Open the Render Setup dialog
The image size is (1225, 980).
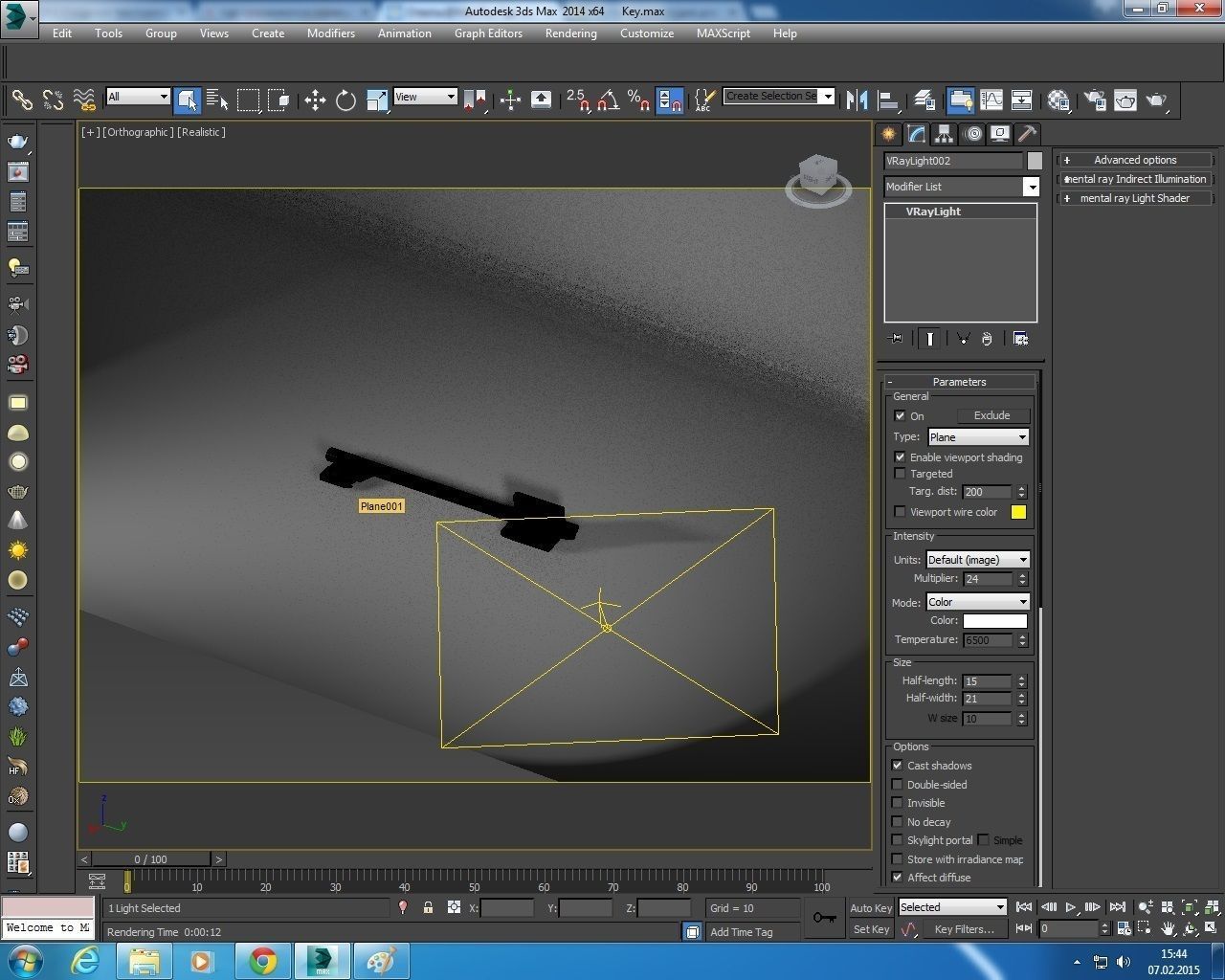(1095, 100)
